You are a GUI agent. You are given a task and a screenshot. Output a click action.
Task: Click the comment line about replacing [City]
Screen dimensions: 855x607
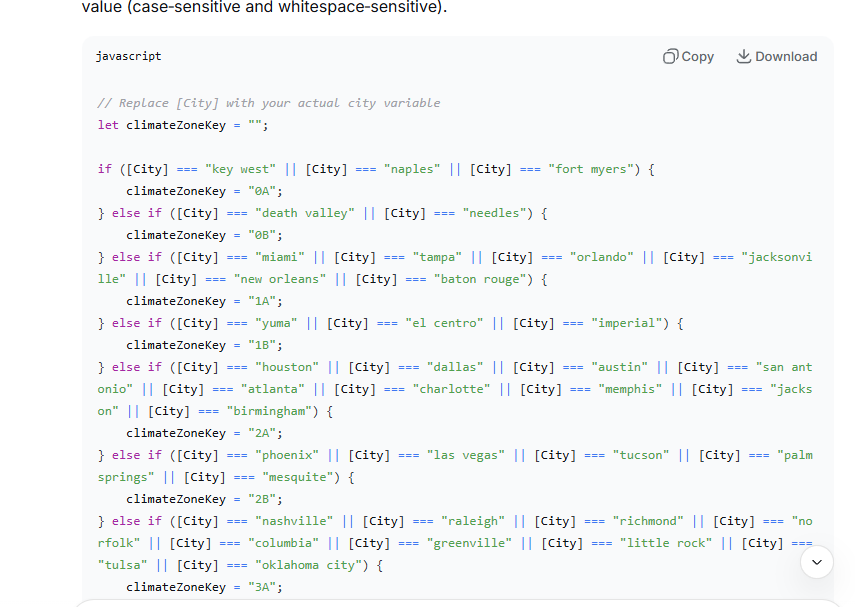(268, 103)
